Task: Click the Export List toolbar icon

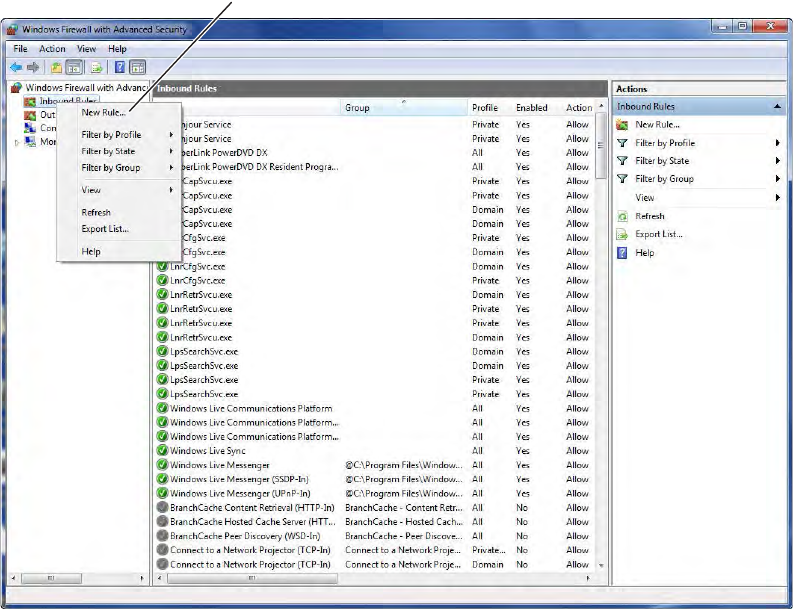Action: (x=97, y=67)
